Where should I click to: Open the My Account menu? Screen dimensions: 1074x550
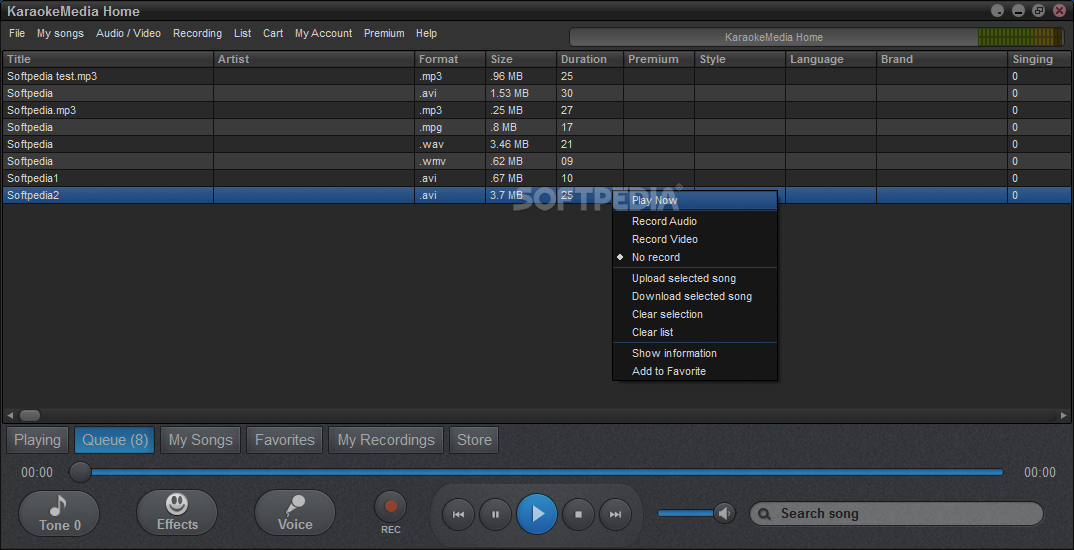pos(323,33)
